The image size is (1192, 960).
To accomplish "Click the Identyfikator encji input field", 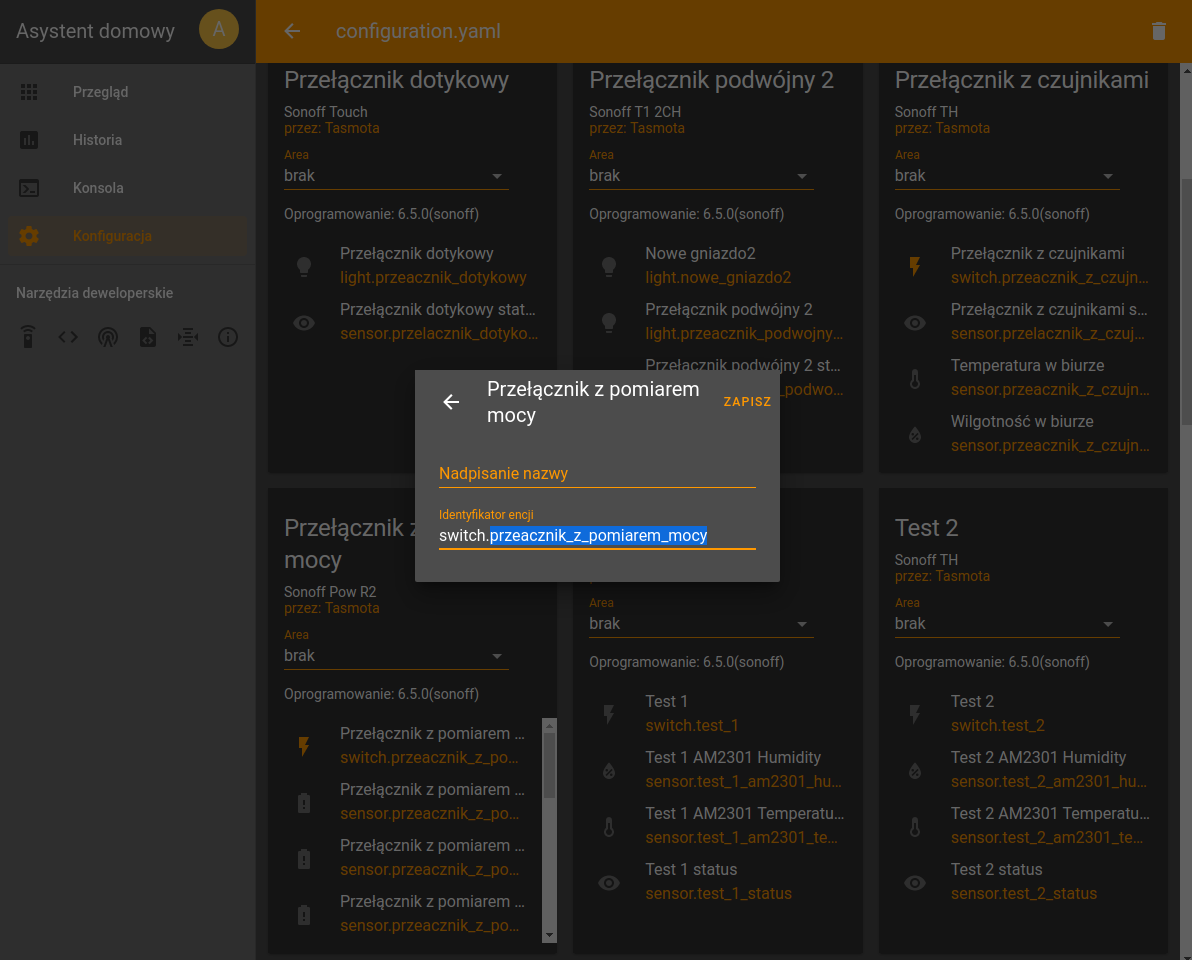I will point(598,535).
